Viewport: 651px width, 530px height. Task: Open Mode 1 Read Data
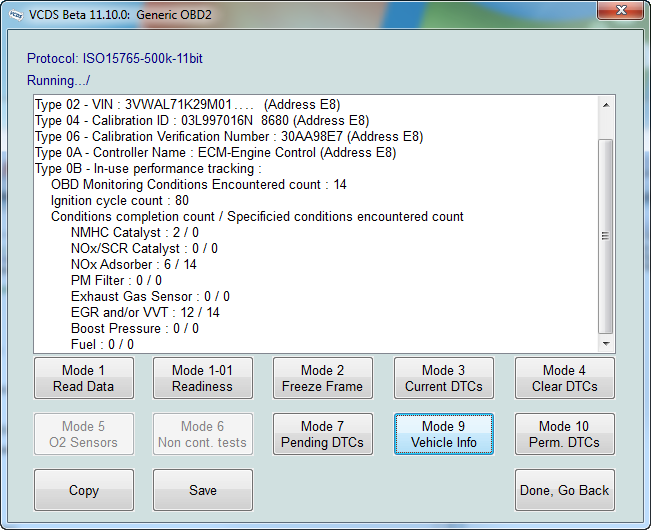point(84,378)
